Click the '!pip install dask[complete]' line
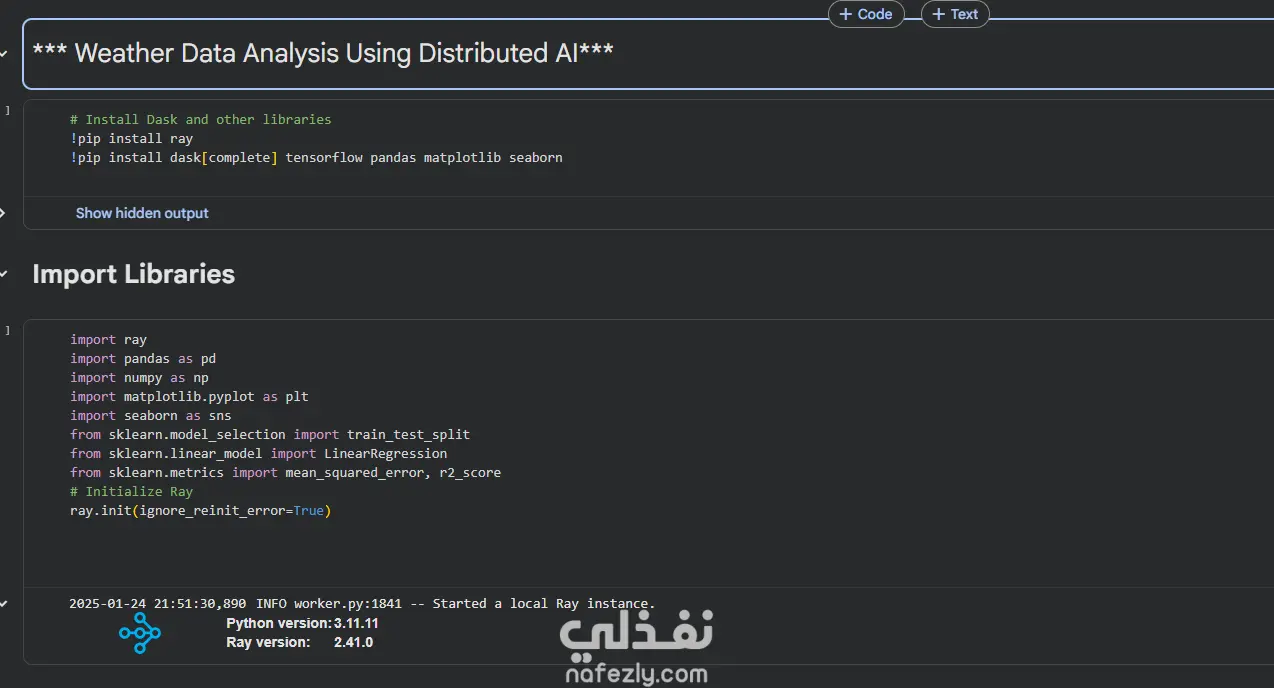Image resolution: width=1274 pixels, height=688 pixels. pos(316,157)
